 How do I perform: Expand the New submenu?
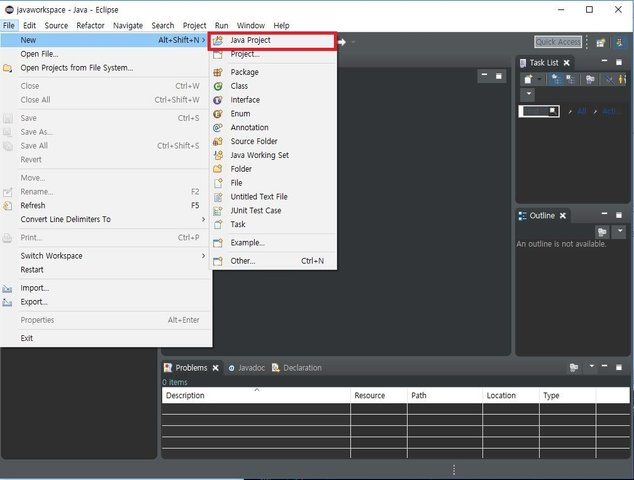106,40
